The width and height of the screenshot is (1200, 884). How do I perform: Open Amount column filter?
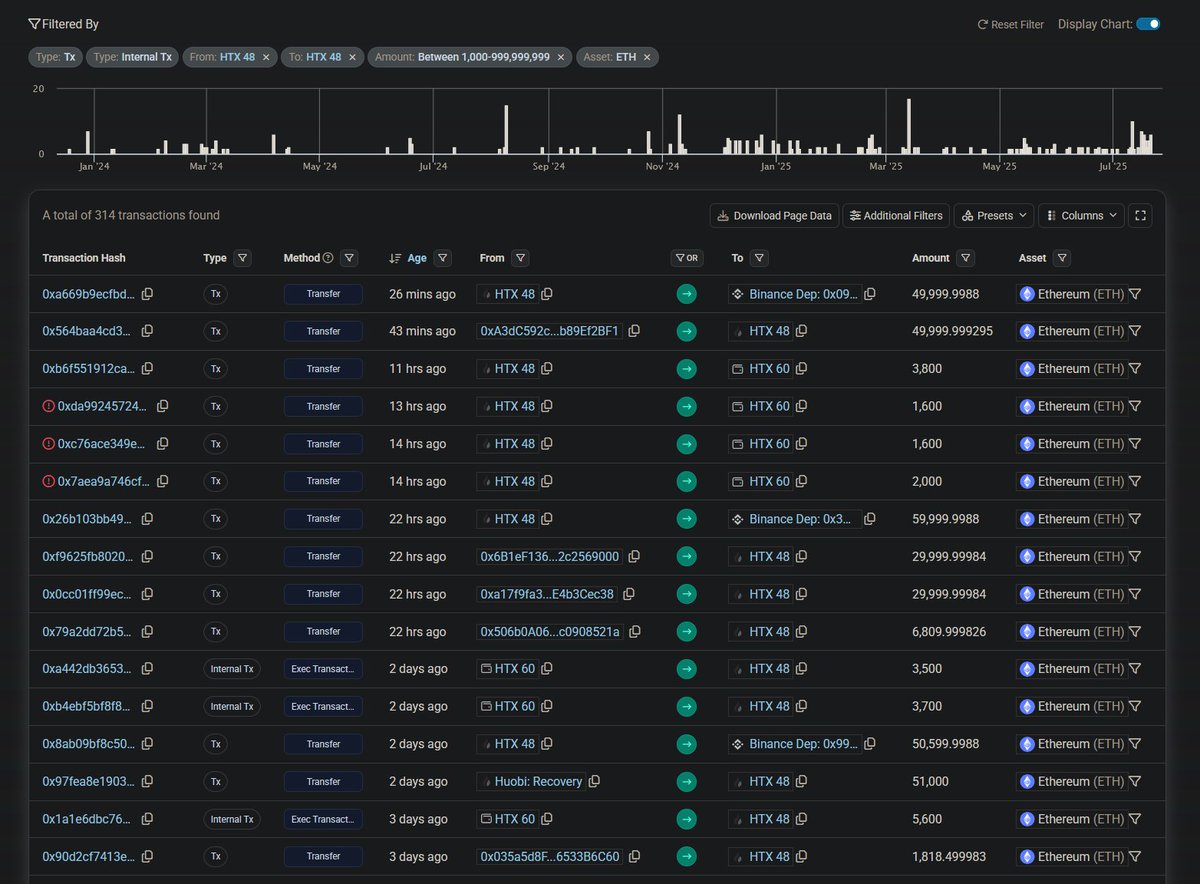tap(965, 258)
